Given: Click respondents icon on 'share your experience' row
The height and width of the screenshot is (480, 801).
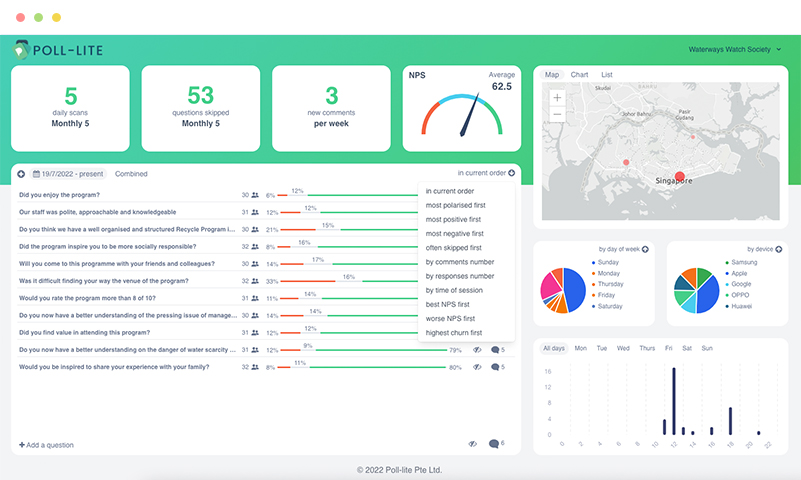Looking at the screenshot, I should click(255, 367).
